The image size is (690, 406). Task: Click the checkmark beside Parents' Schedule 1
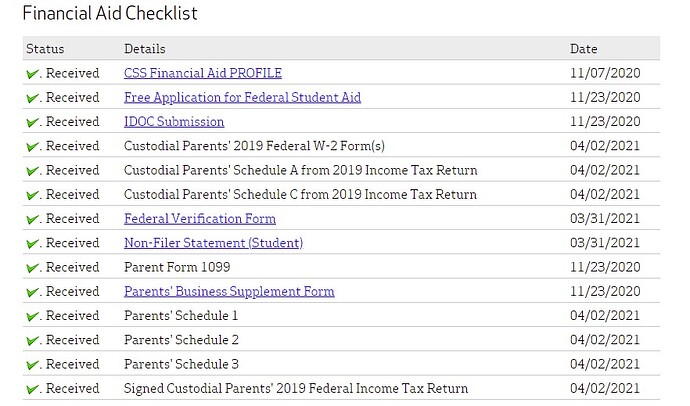pyautogui.click(x=32, y=316)
